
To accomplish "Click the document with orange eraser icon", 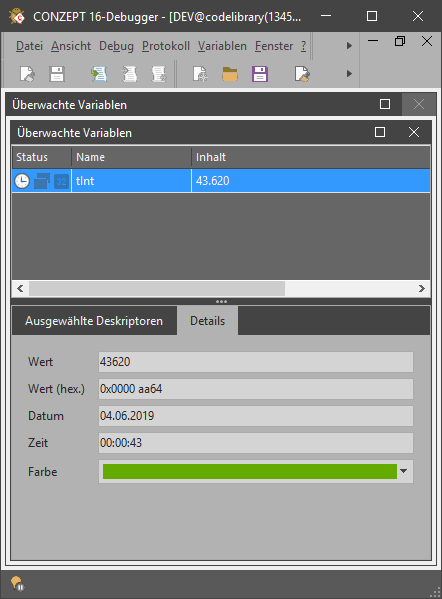I will pos(302,74).
